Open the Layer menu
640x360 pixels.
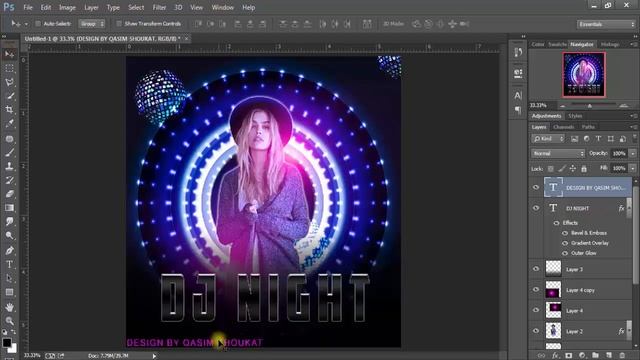click(x=91, y=7)
